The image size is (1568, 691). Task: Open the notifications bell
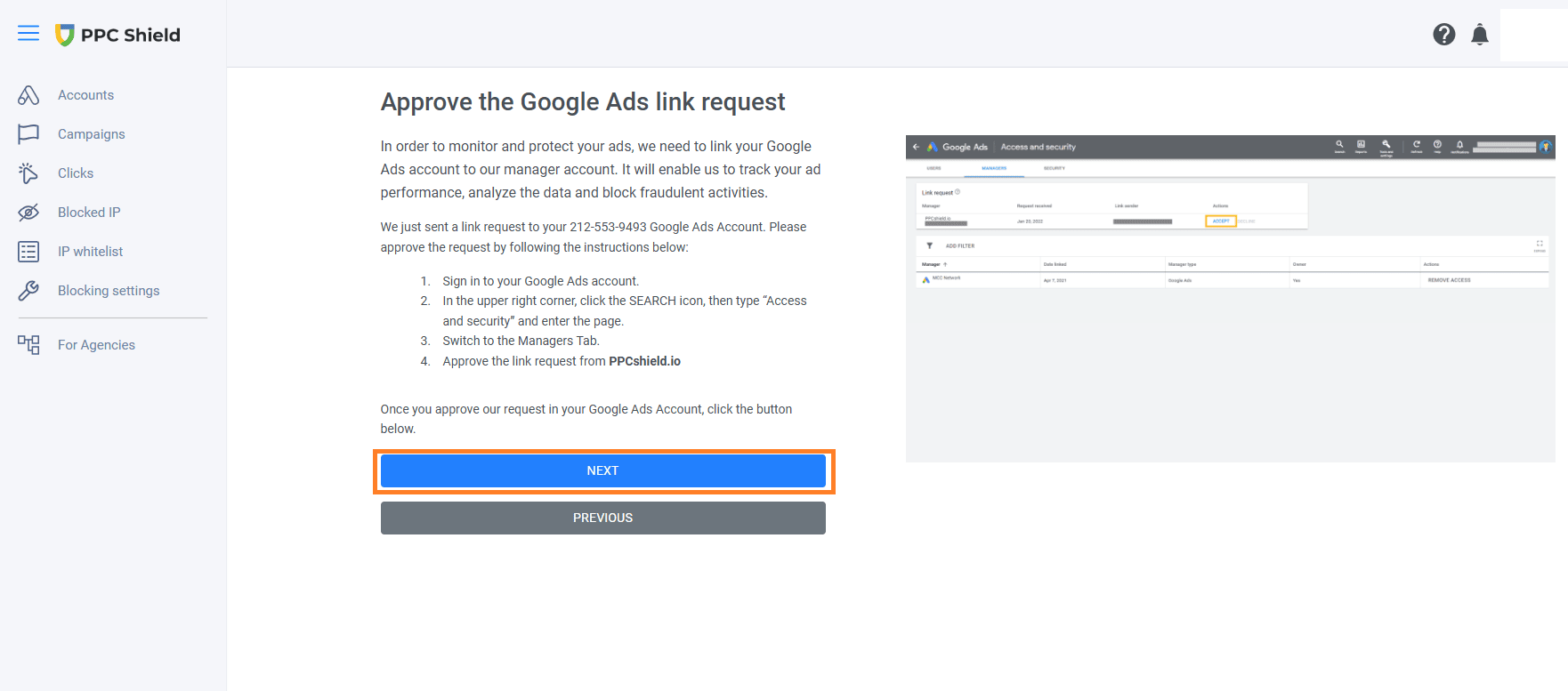[1479, 35]
